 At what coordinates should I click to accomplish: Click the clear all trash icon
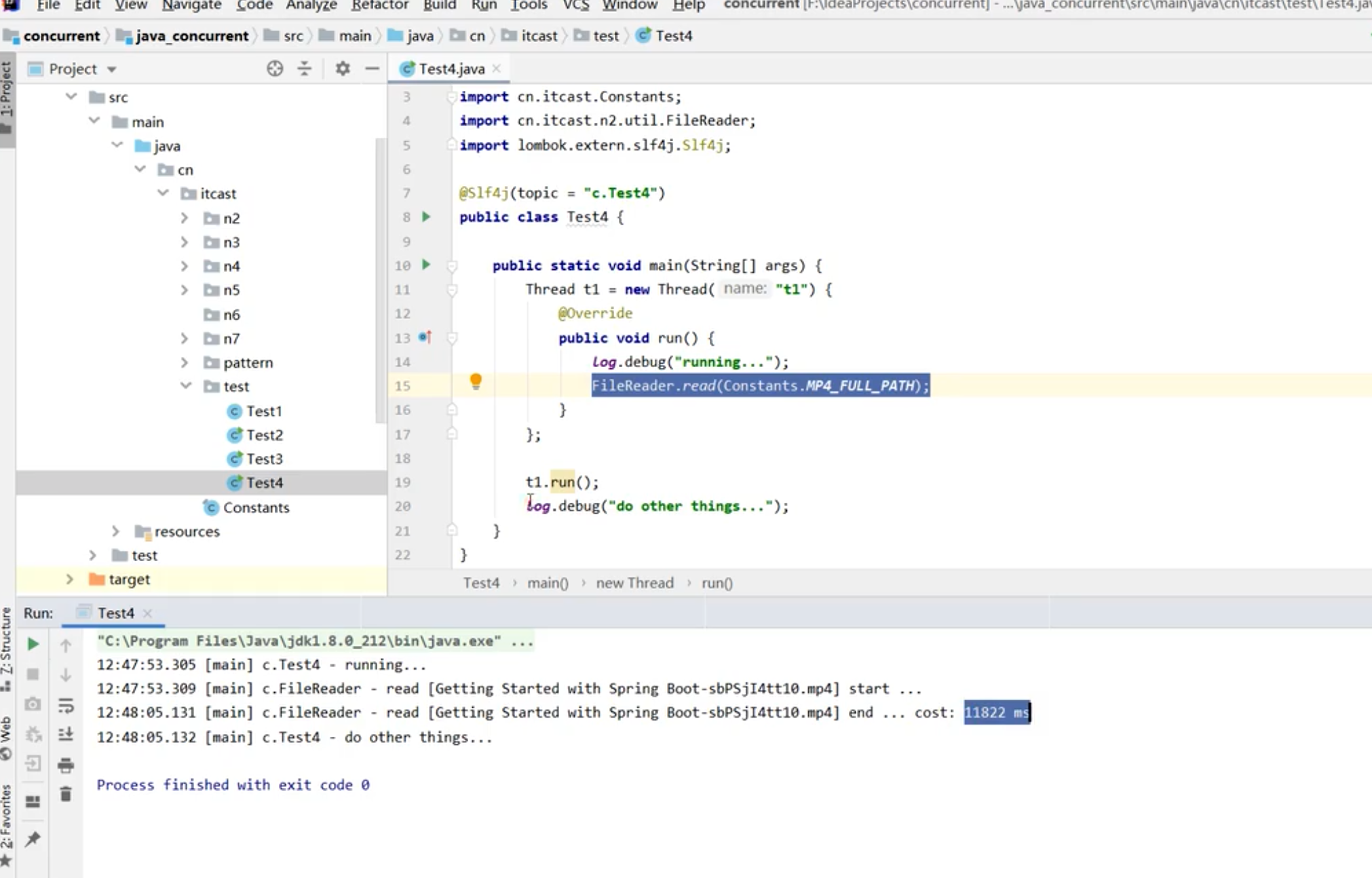(66, 794)
